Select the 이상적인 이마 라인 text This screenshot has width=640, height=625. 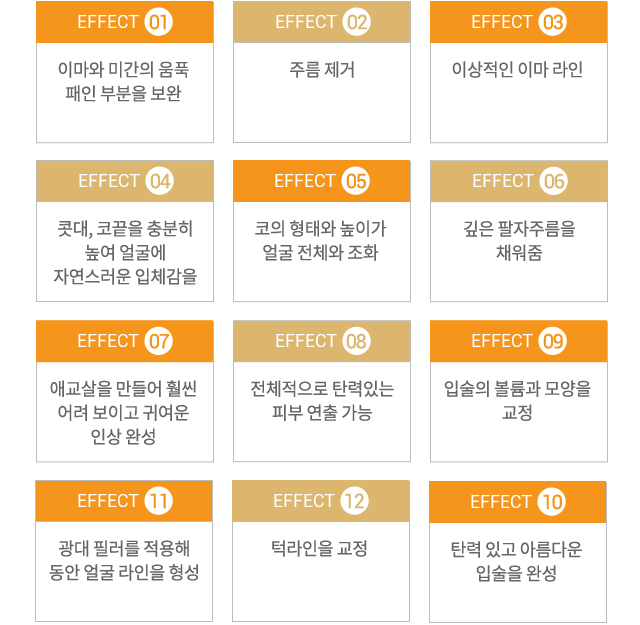[x=517, y=70]
